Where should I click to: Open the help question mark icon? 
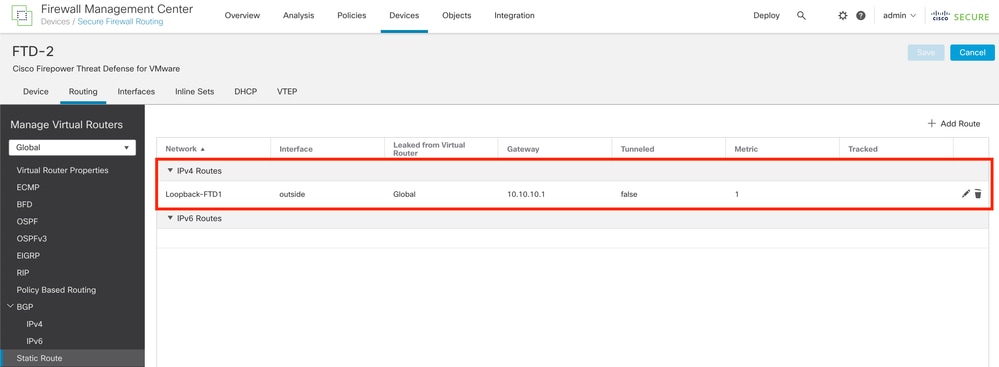point(861,15)
